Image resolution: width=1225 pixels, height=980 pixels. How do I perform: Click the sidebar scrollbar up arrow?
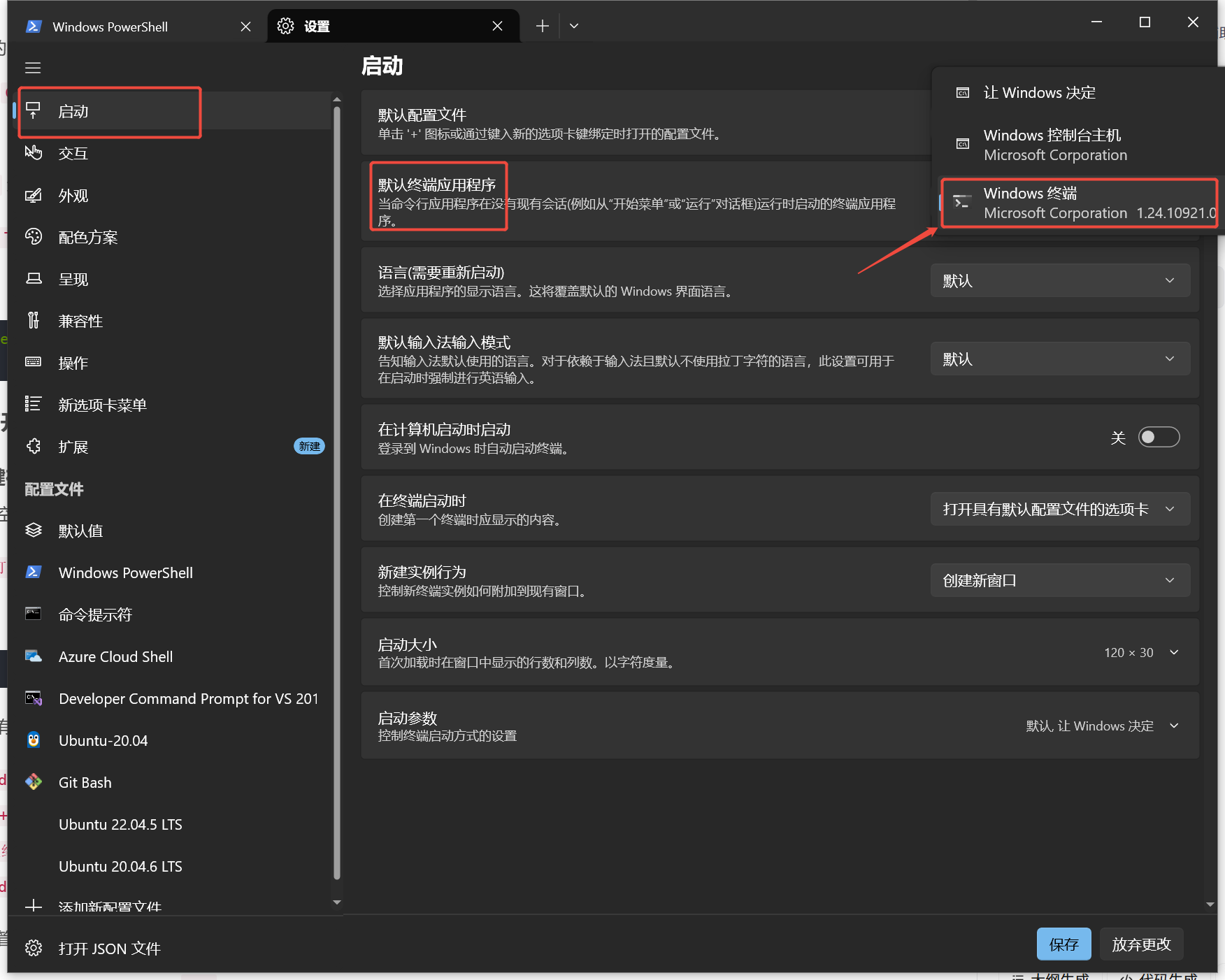click(x=337, y=99)
